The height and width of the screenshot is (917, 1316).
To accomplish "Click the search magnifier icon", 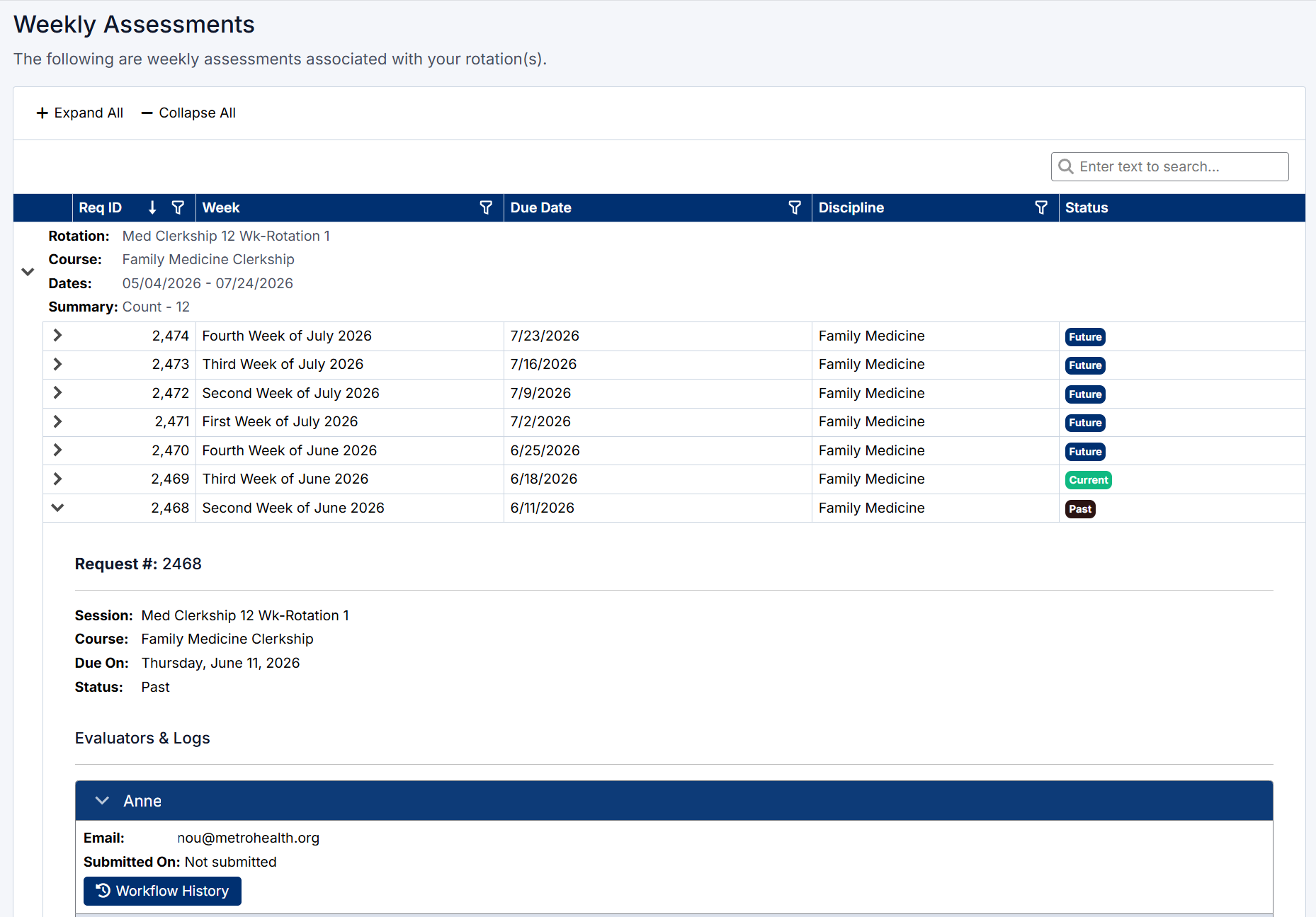I will click(x=1066, y=166).
